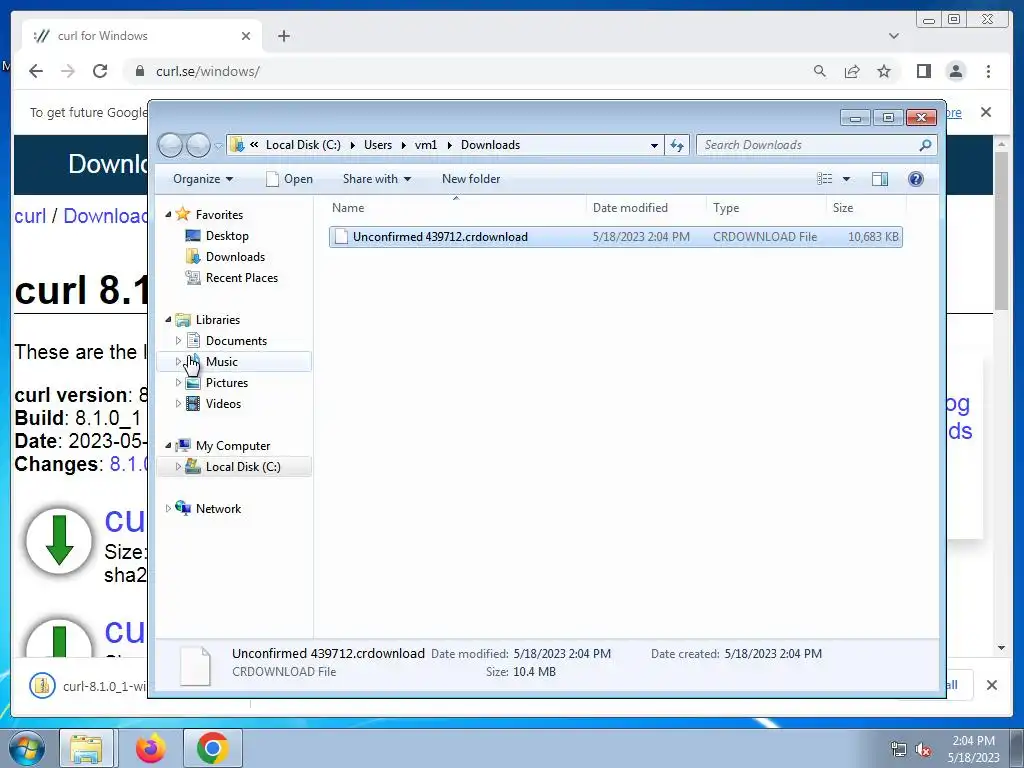Screen dimensions: 1024x768
Task: Launch Firefox from taskbar
Action: tap(151, 748)
